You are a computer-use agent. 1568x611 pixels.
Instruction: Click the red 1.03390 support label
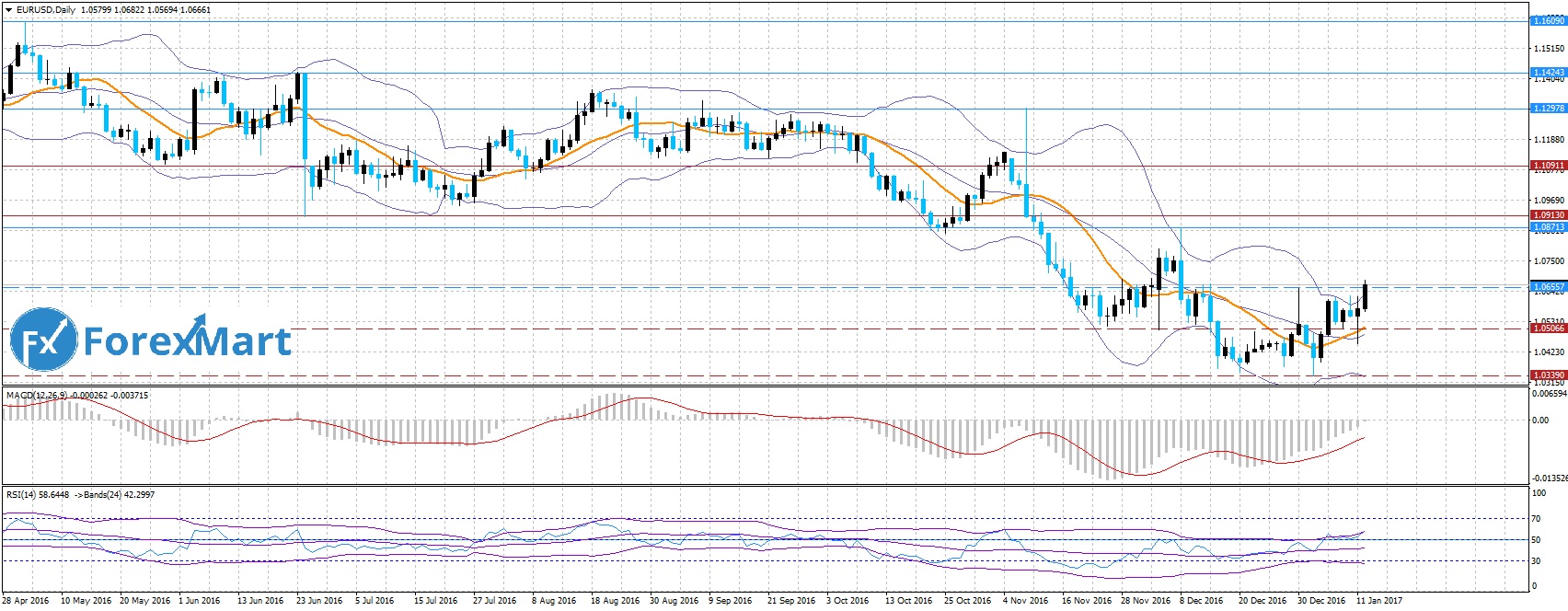1548,375
